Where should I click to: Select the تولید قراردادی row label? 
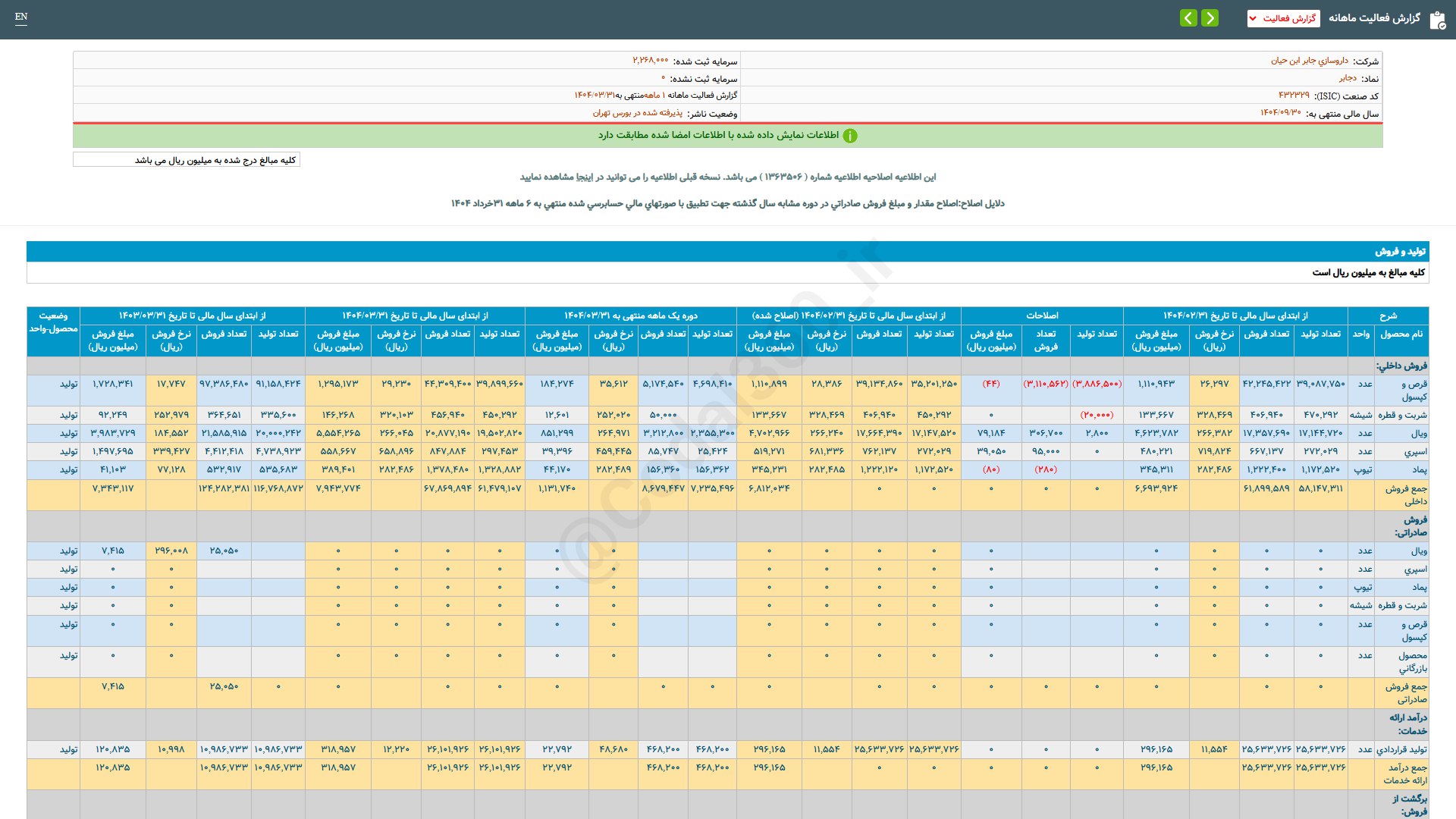(x=1401, y=749)
